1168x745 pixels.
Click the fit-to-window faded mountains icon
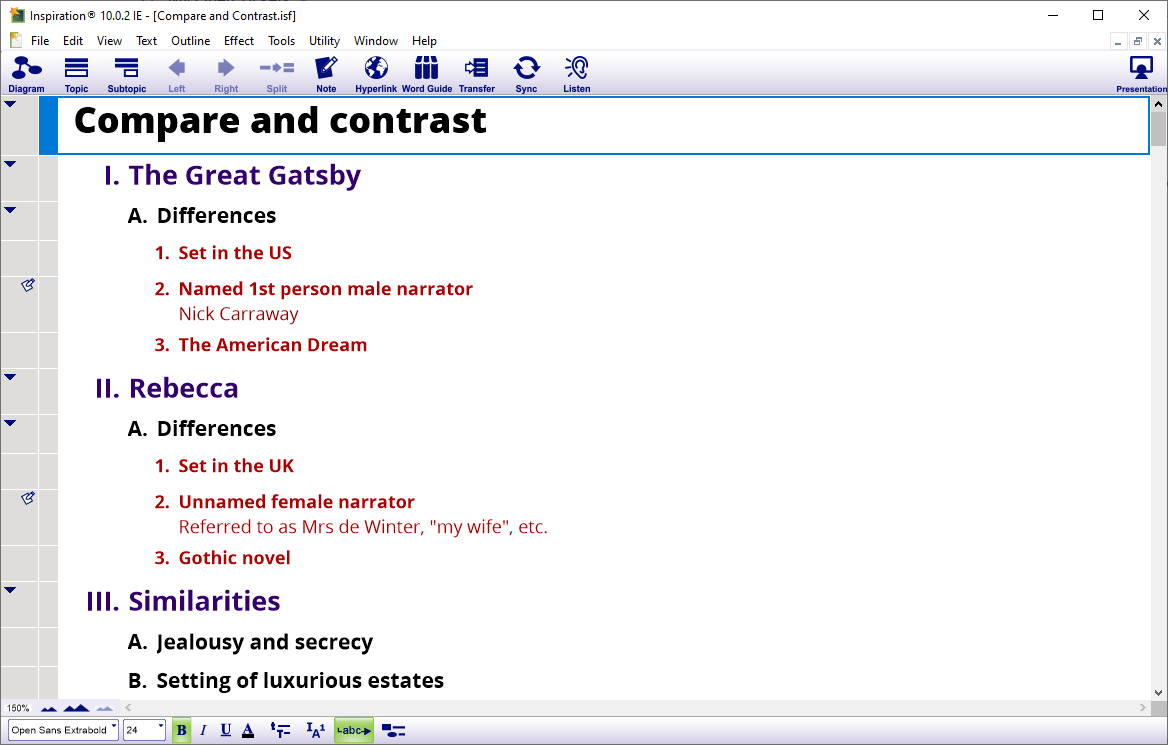click(x=104, y=708)
